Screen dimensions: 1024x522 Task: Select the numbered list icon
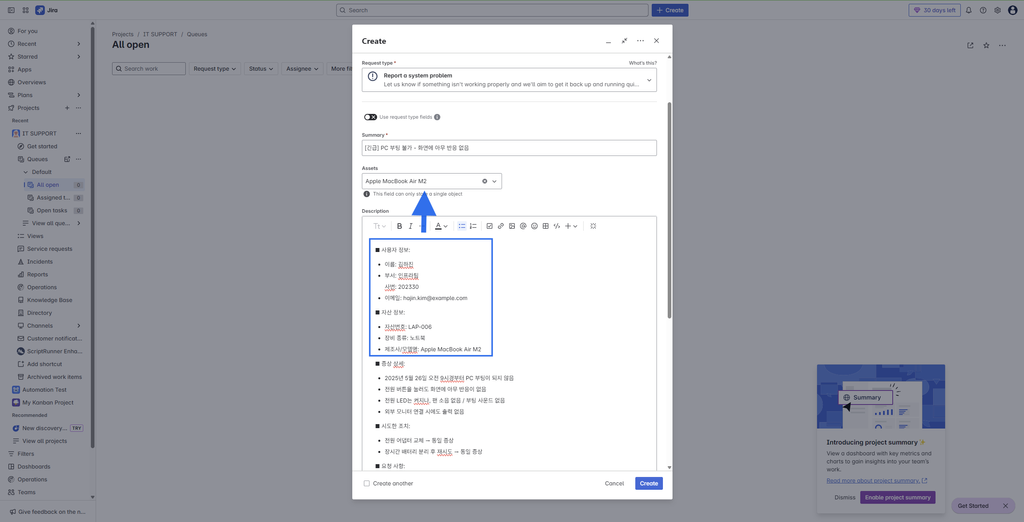coord(473,226)
